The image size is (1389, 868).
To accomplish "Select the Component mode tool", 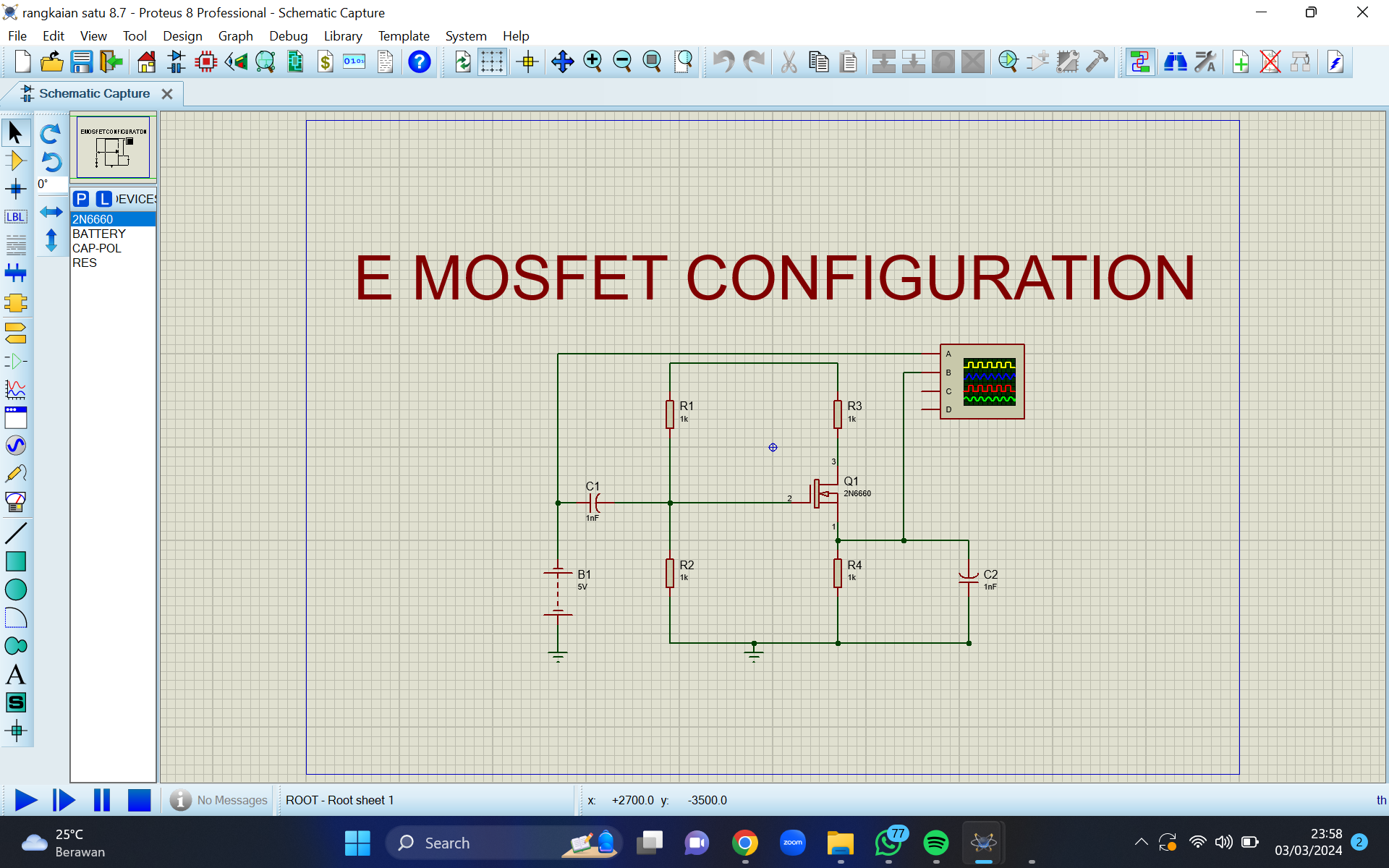I will click(15, 161).
